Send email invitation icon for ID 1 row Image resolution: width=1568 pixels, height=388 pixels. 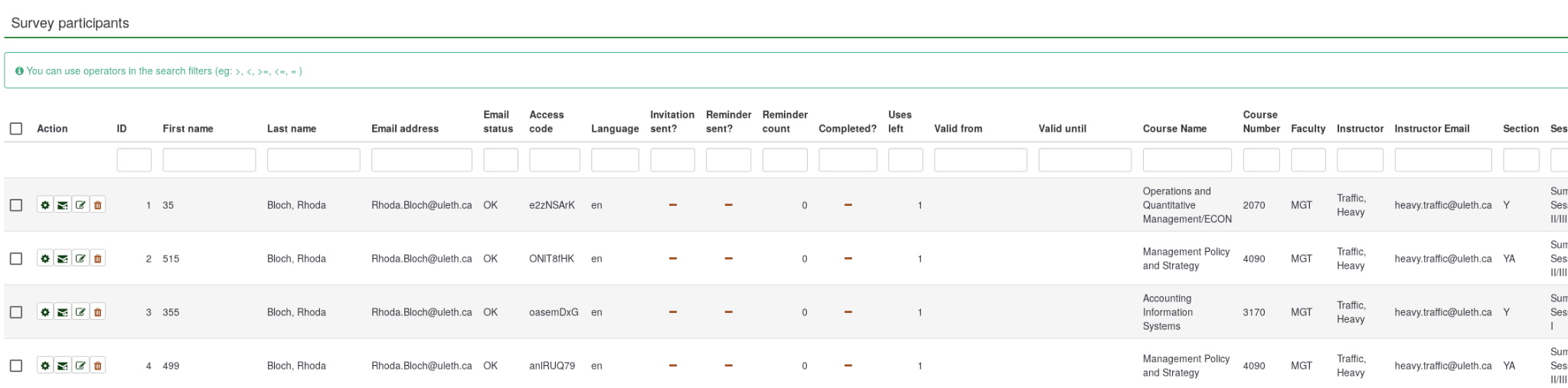click(x=63, y=205)
